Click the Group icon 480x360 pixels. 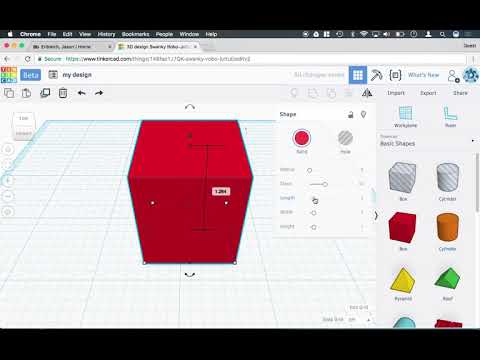[x=313, y=93]
